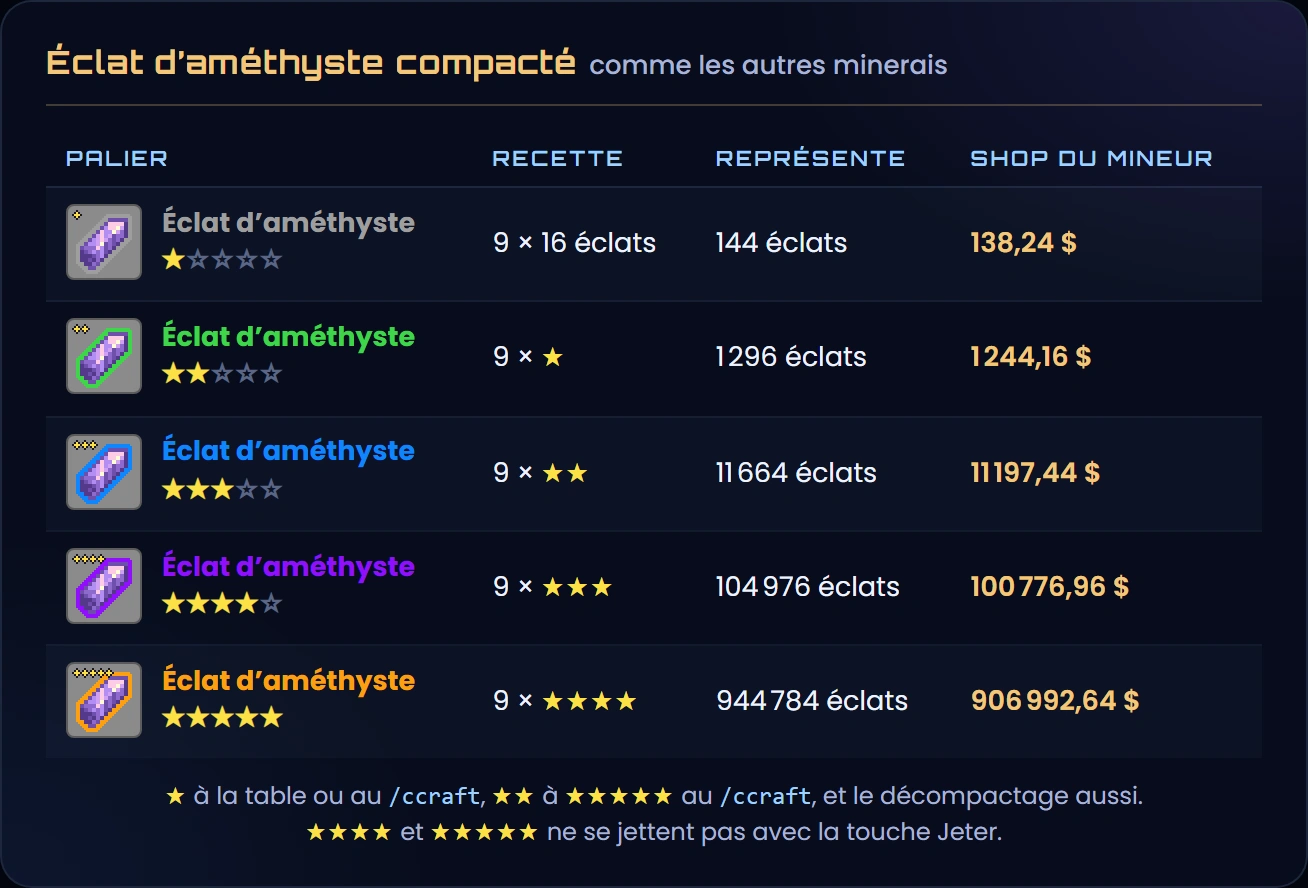Click the "144 éclats" value
The height and width of the screenshot is (888, 1308).
tap(781, 243)
